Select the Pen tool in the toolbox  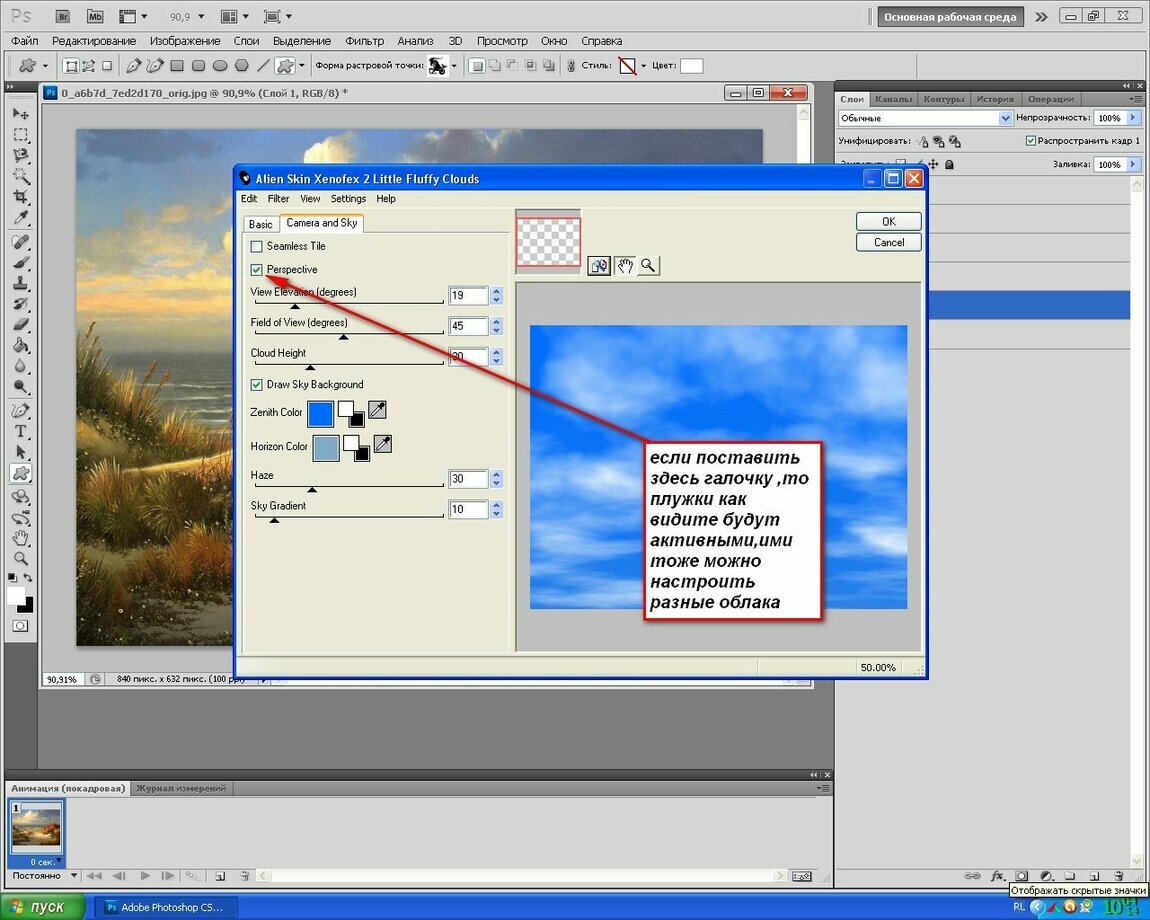pyautogui.click(x=21, y=411)
